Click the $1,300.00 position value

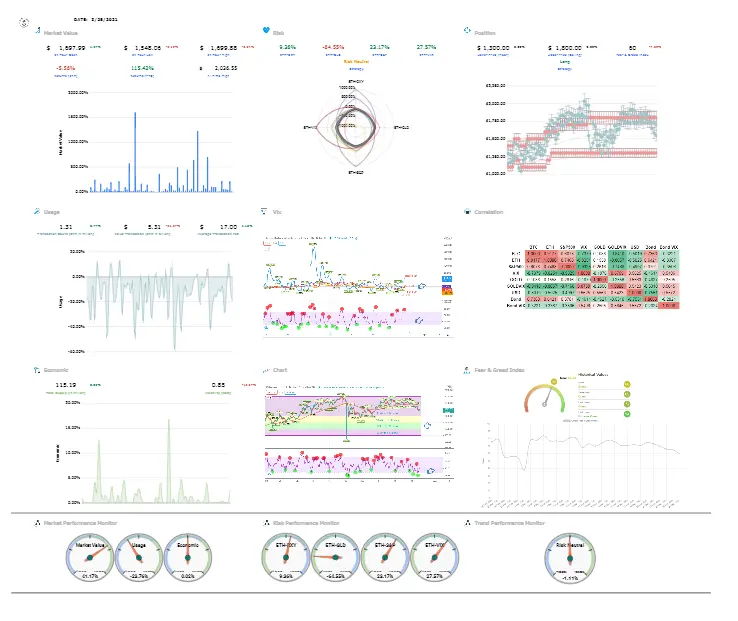pos(493,48)
